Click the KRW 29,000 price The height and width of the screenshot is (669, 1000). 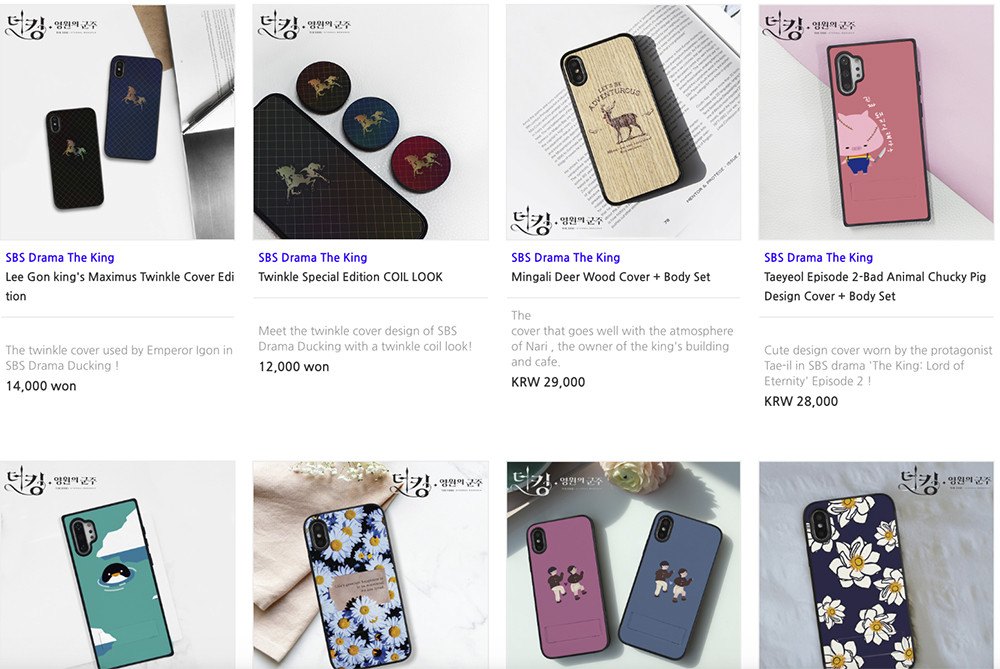pos(548,382)
